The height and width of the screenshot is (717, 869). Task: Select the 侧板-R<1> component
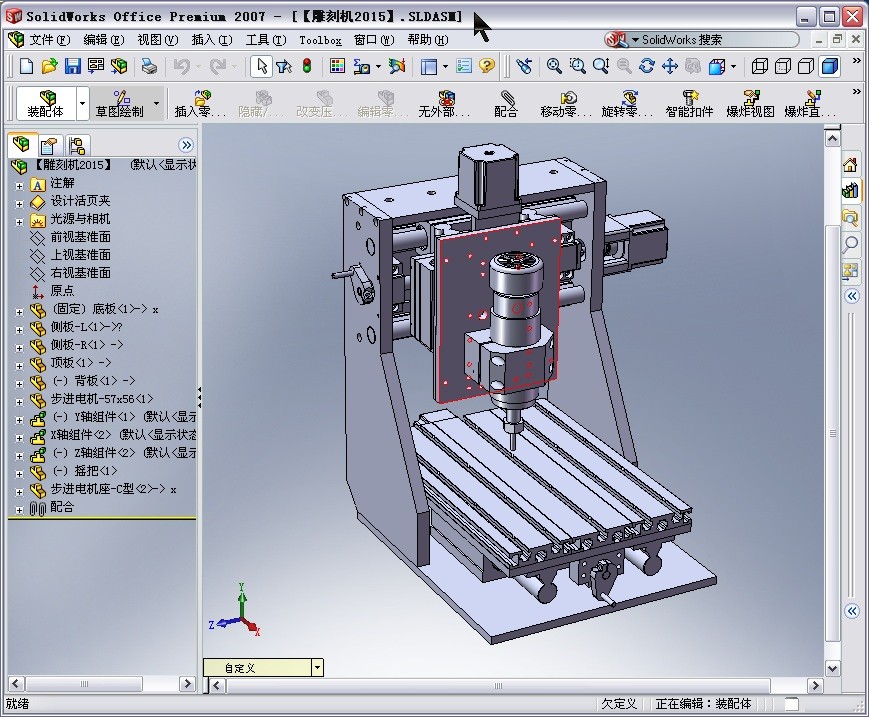coord(87,345)
